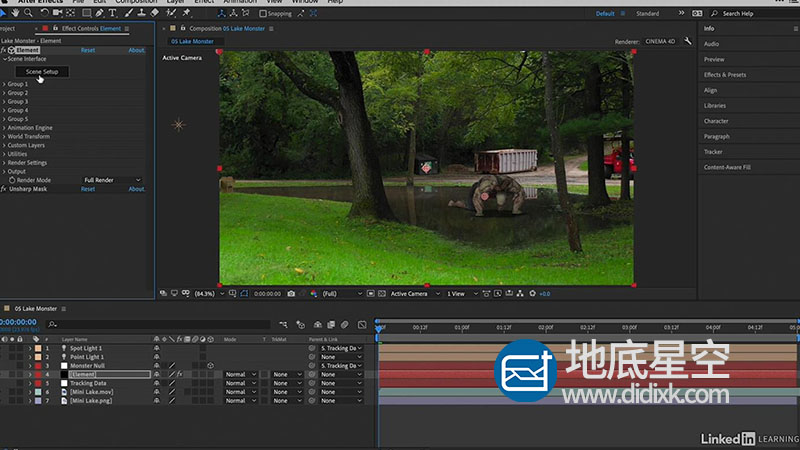Viewport: 800px width, 450px height.
Task: Expand the Animation Engine section
Action: point(5,128)
